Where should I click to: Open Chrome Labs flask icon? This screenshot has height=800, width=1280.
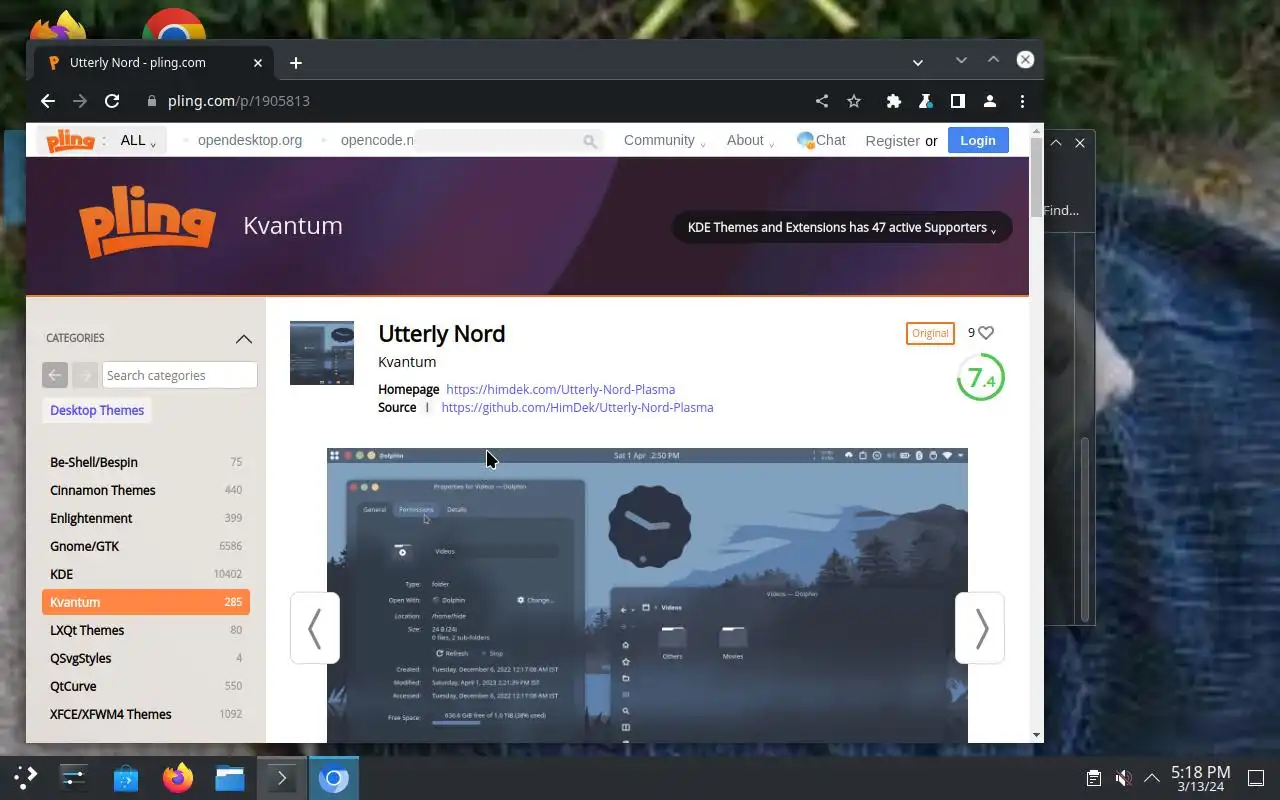[x=926, y=101]
